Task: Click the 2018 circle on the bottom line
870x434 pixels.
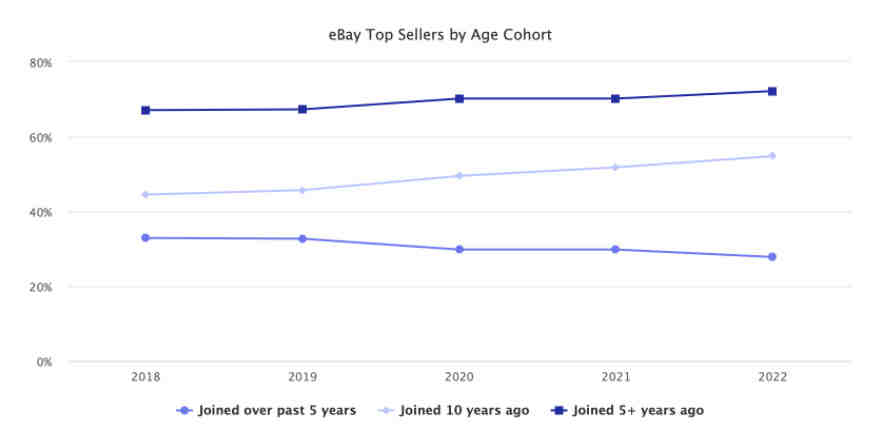Action: [146, 238]
